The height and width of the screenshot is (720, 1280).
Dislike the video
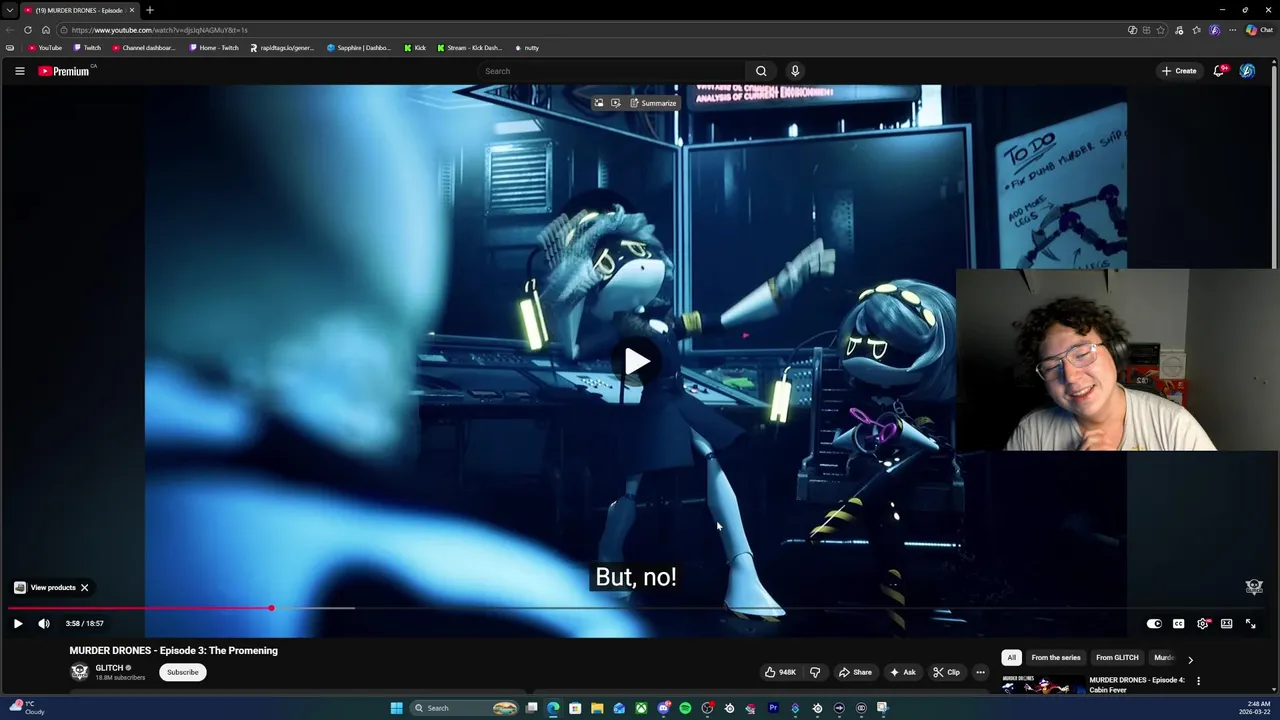(815, 672)
